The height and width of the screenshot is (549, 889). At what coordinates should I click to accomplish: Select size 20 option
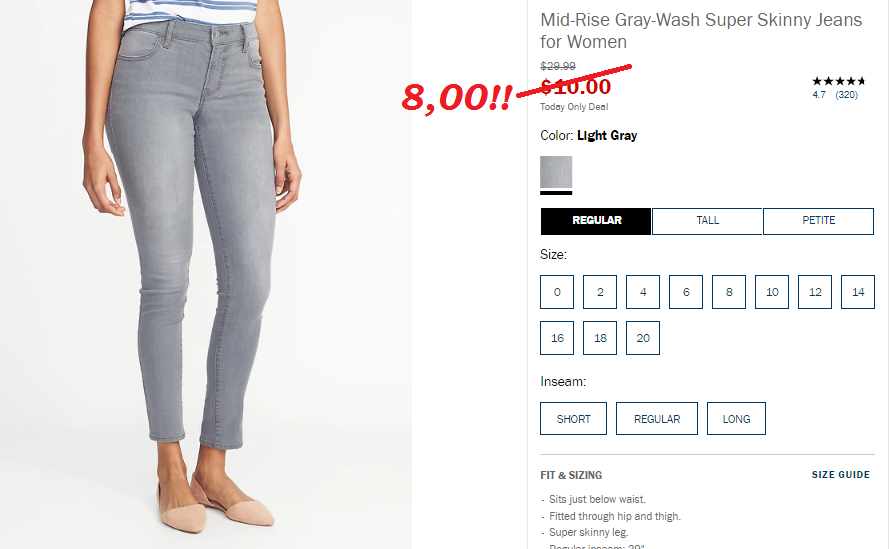[x=643, y=338]
